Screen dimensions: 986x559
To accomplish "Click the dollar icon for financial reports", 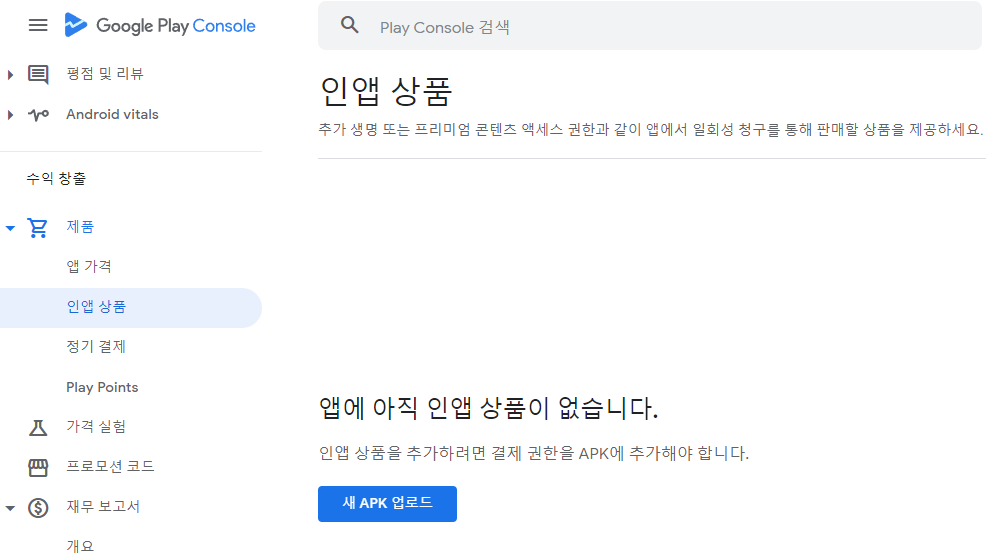I will click(38, 507).
